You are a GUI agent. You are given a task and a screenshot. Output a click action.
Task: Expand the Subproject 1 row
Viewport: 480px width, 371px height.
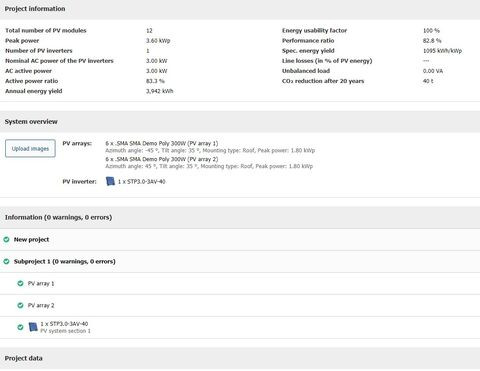click(240, 262)
